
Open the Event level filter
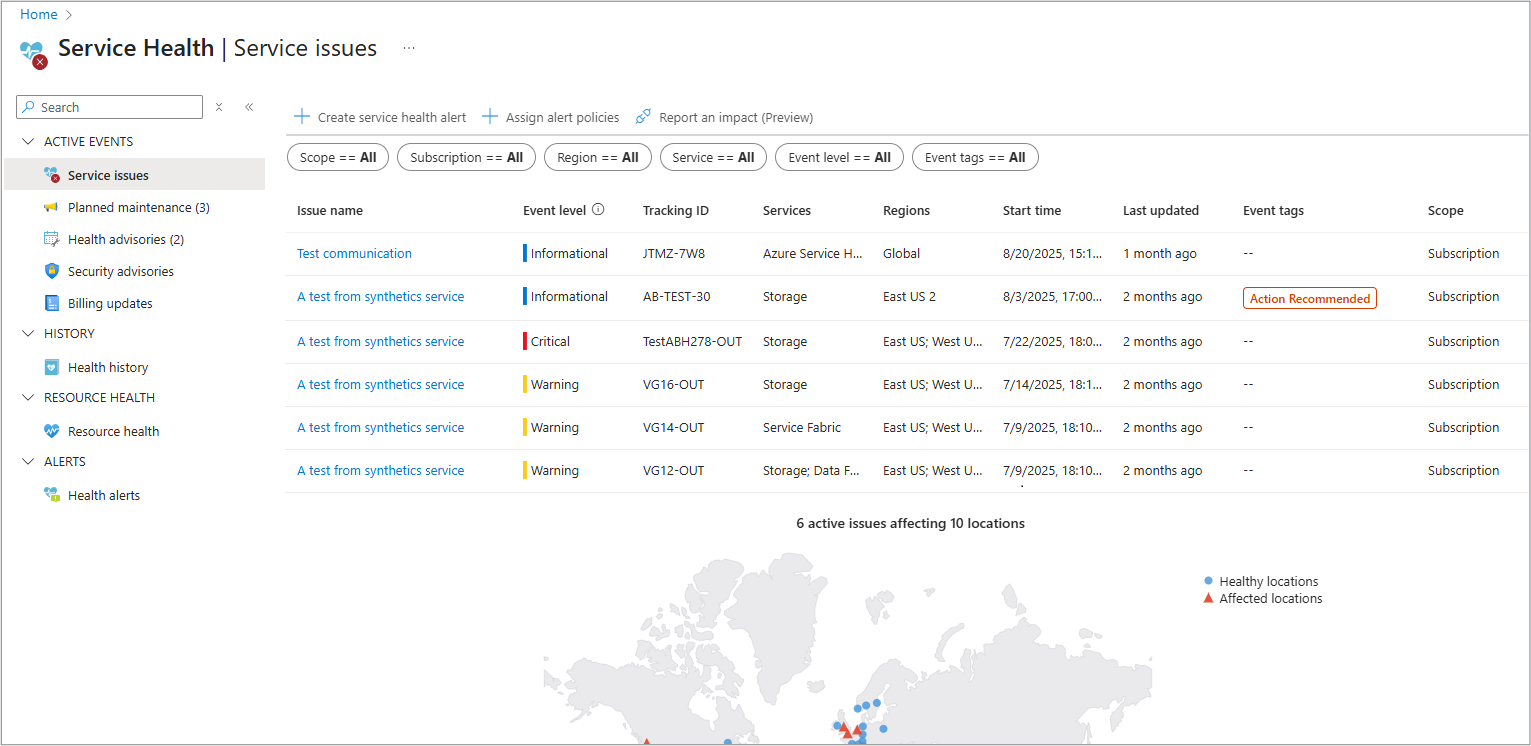[839, 157]
